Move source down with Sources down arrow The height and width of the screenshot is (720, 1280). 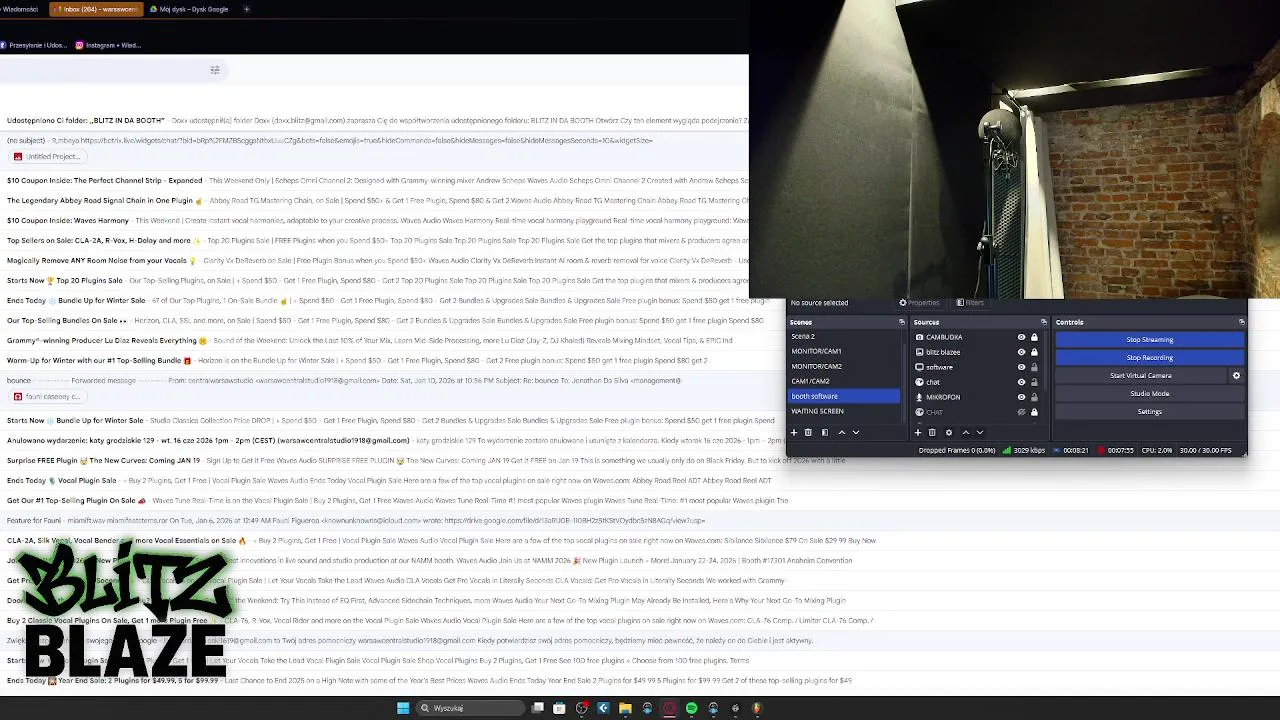[x=979, y=432]
